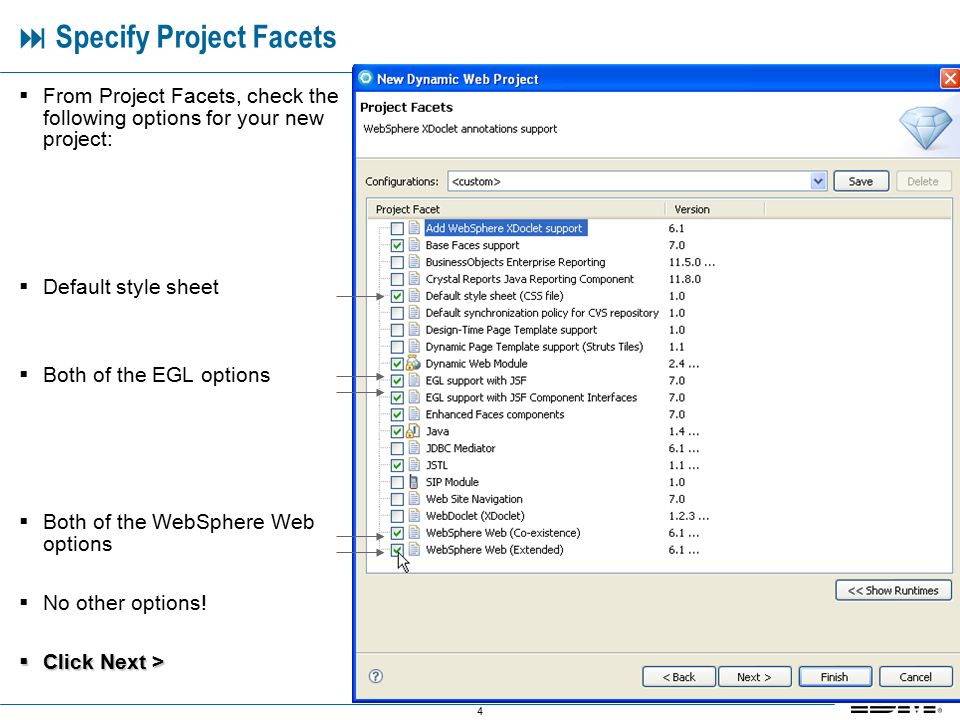The height and width of the screenshot is (720, 960).
Task: Check the Add WebSphere XDoclet support checkbox
Action: pos(397,228)
